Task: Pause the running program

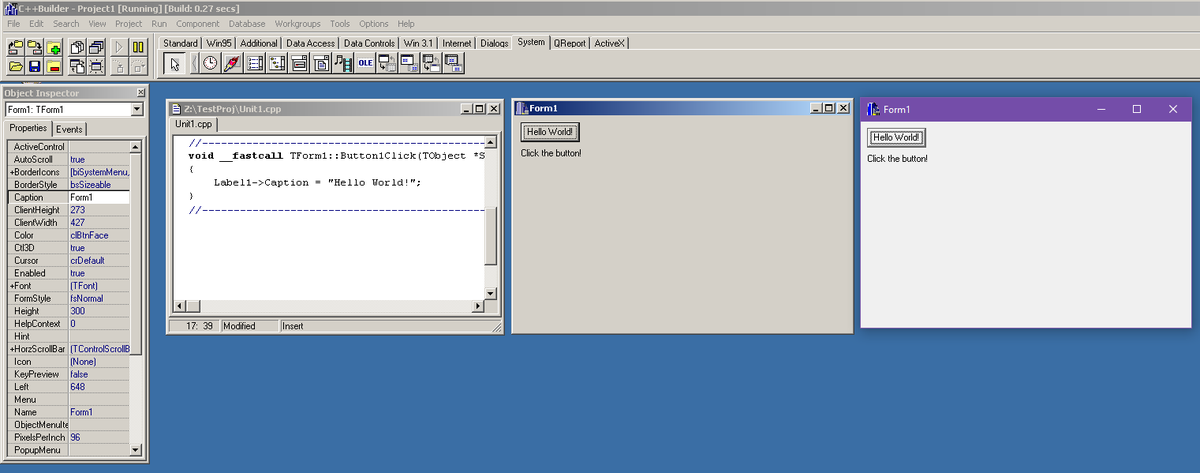Action: click(138, 47)
